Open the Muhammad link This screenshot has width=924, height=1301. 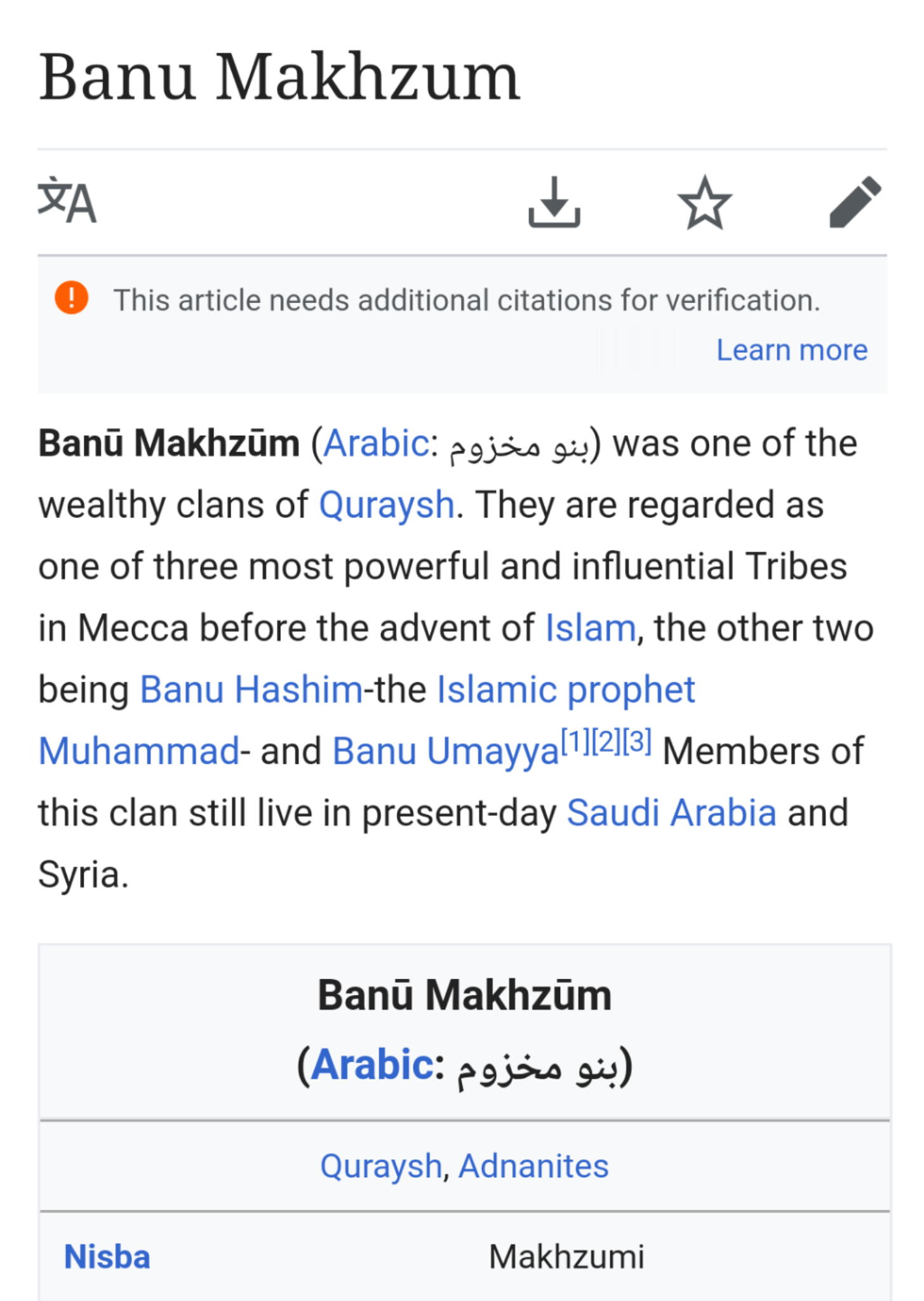(x=139, y=751)
